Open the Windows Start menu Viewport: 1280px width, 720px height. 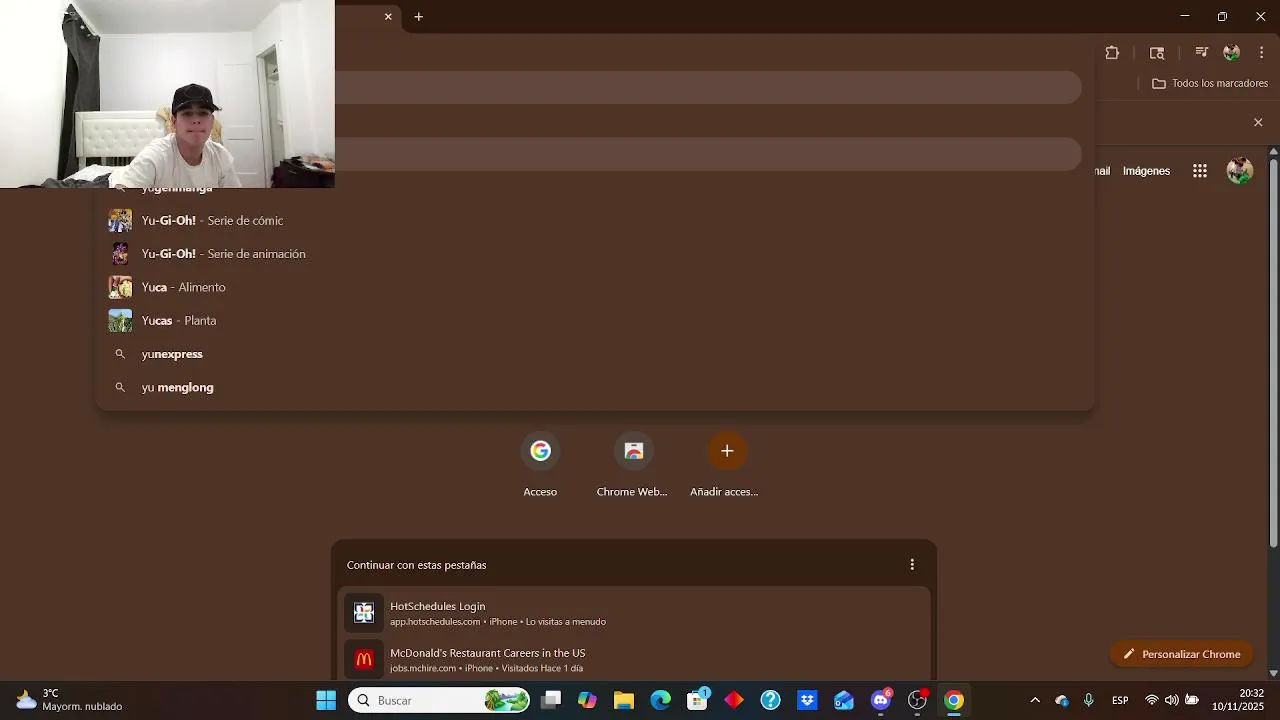(326, 700)
